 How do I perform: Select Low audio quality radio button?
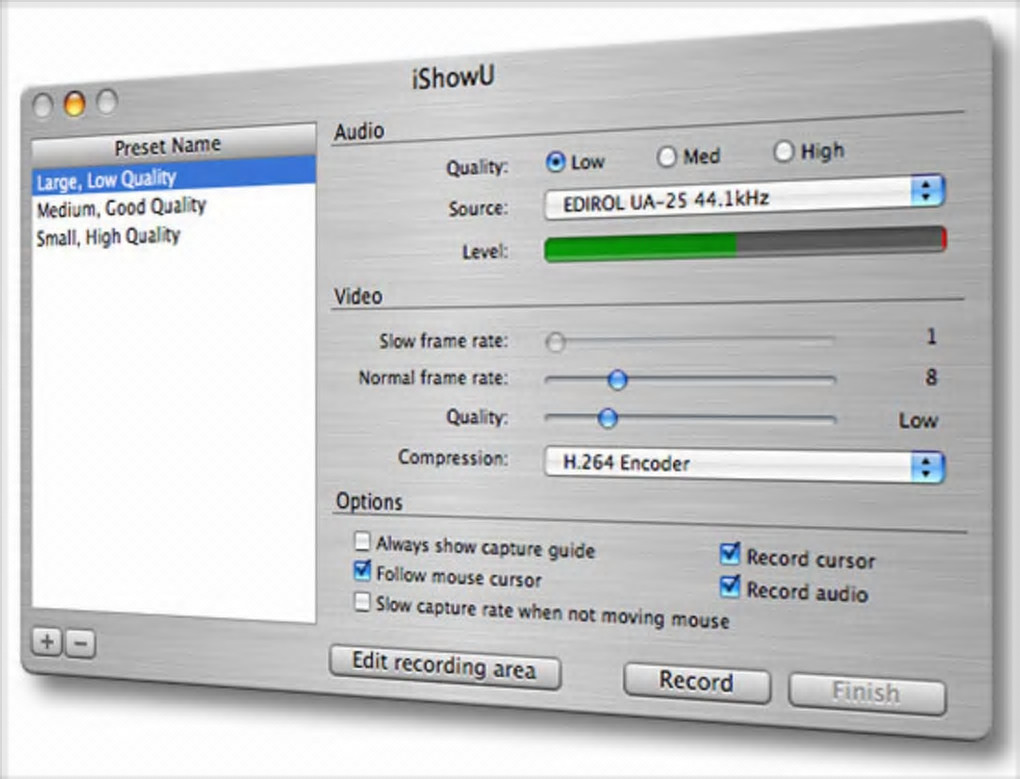click(x=555, y=161)
